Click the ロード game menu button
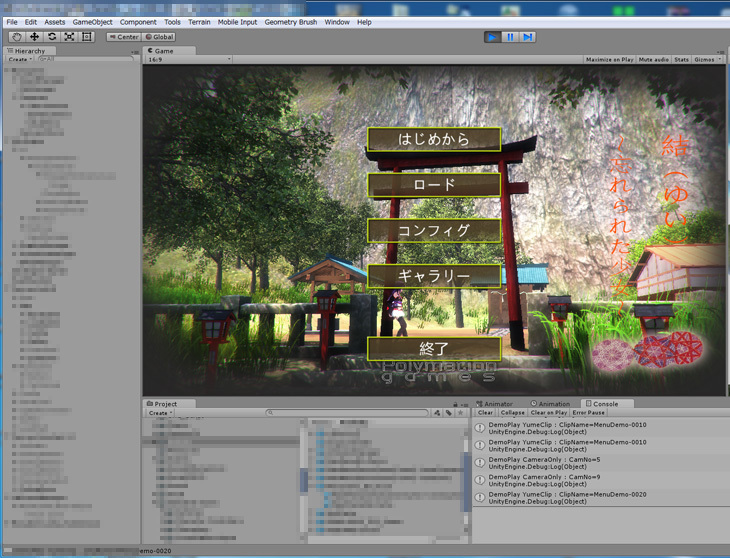Screen dimensions: 730x558 tap(434, 185)
